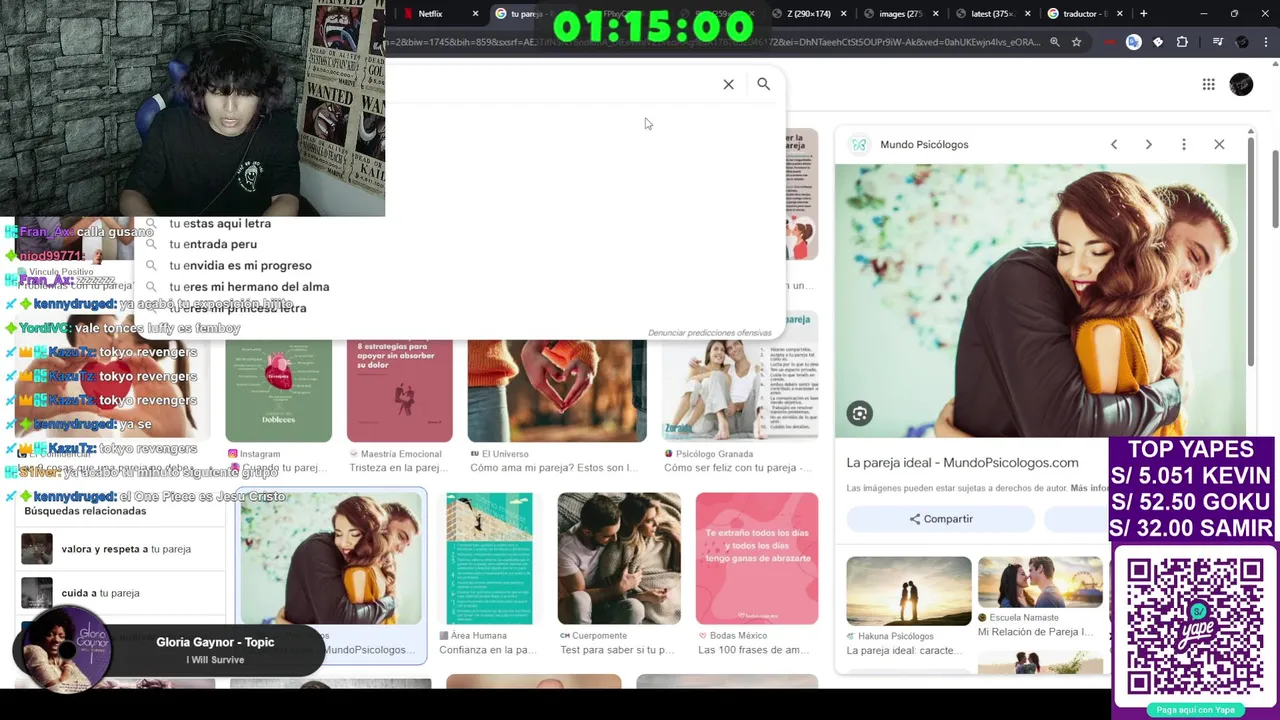
Task: Open the media control icon in toolbar
Action: tap(1217, 42)
